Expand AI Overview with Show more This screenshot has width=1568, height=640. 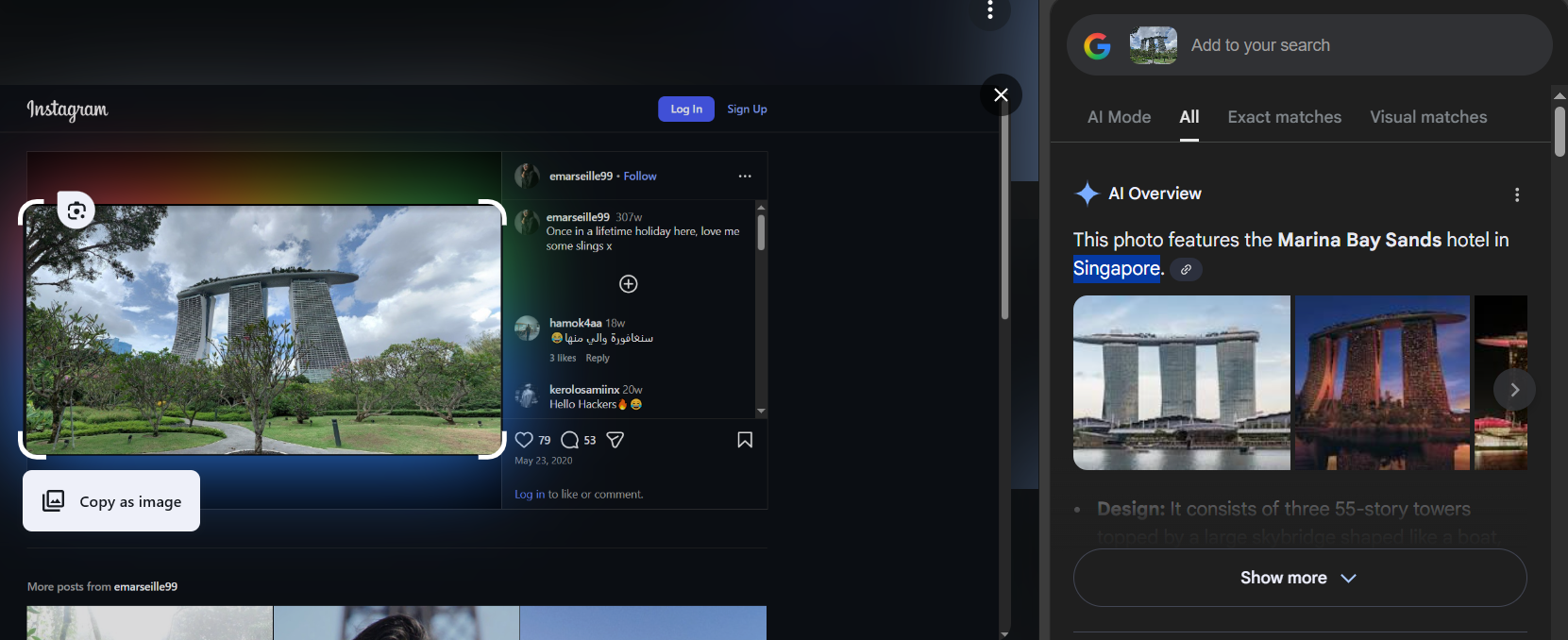1300,578
